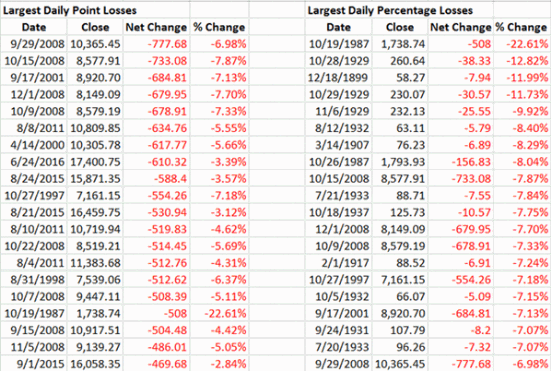Select the 260.64 close value cell

tap(400, 61)
